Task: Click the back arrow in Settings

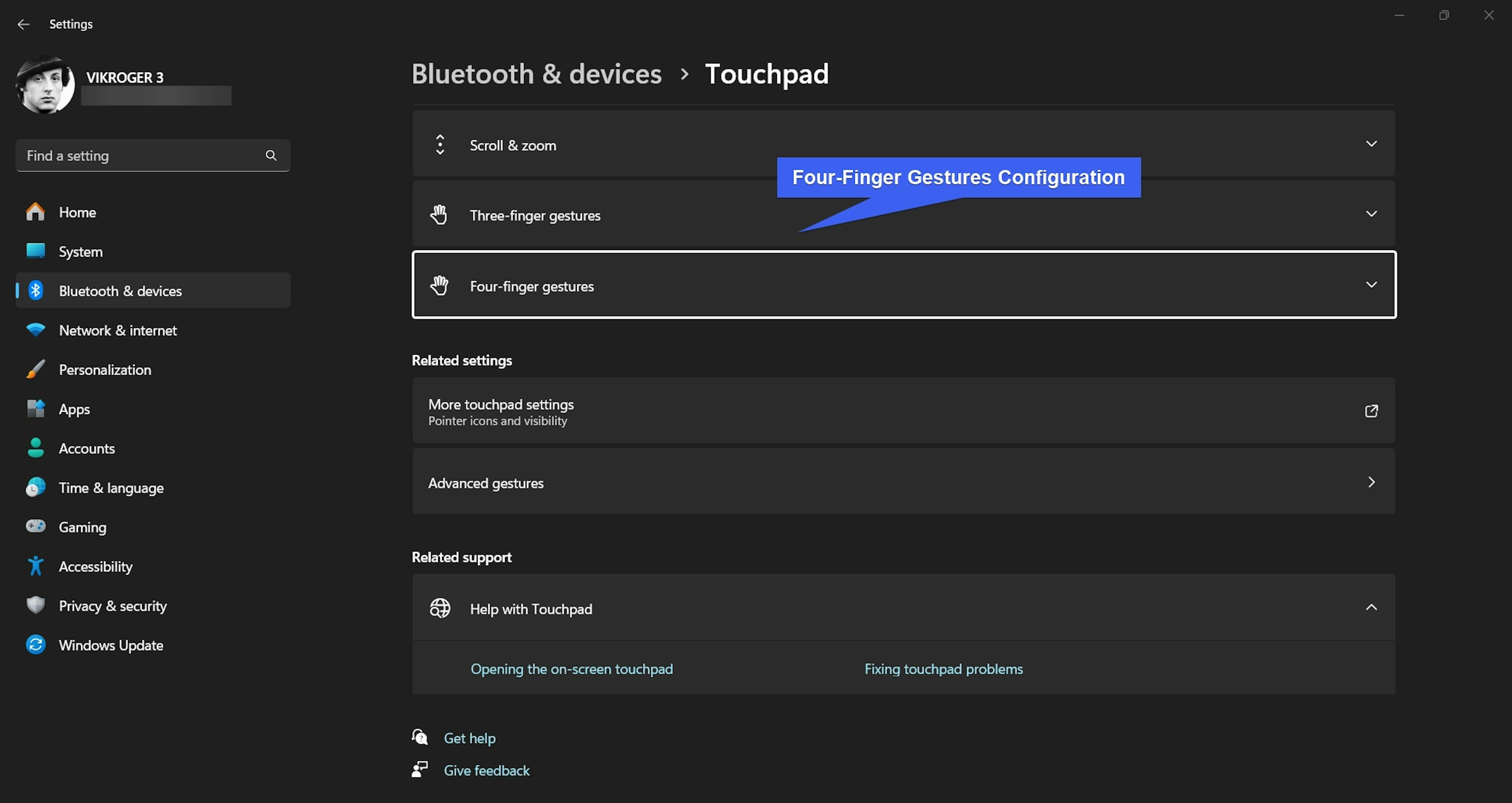Action: pos(24,24)
